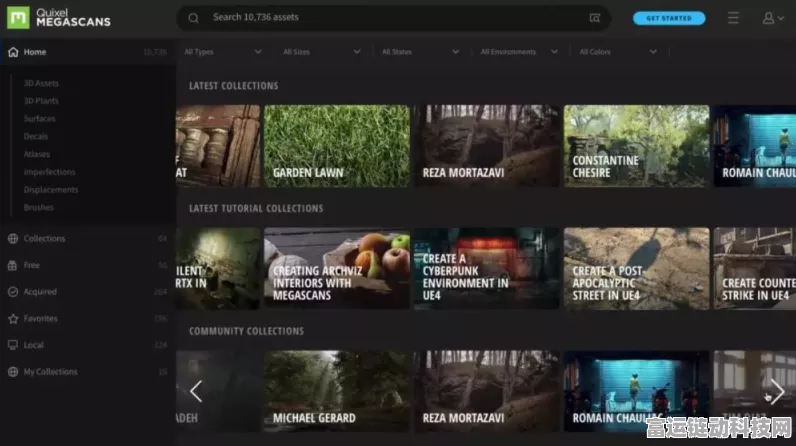Open the Garden Lawn collection
This screenshot has height=446, width=796.
pos(337,146)
